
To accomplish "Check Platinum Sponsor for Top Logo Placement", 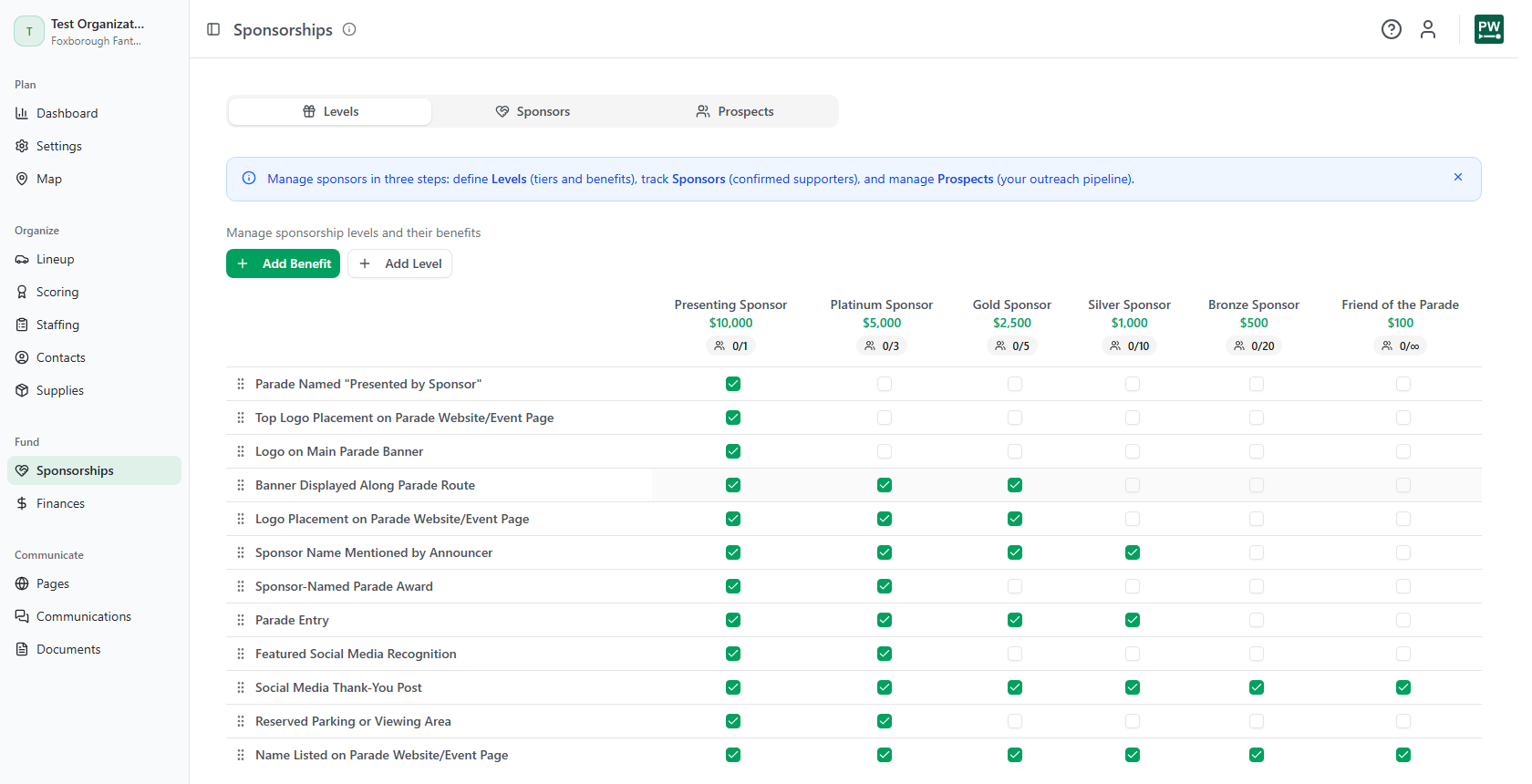I will pos(885,418).
